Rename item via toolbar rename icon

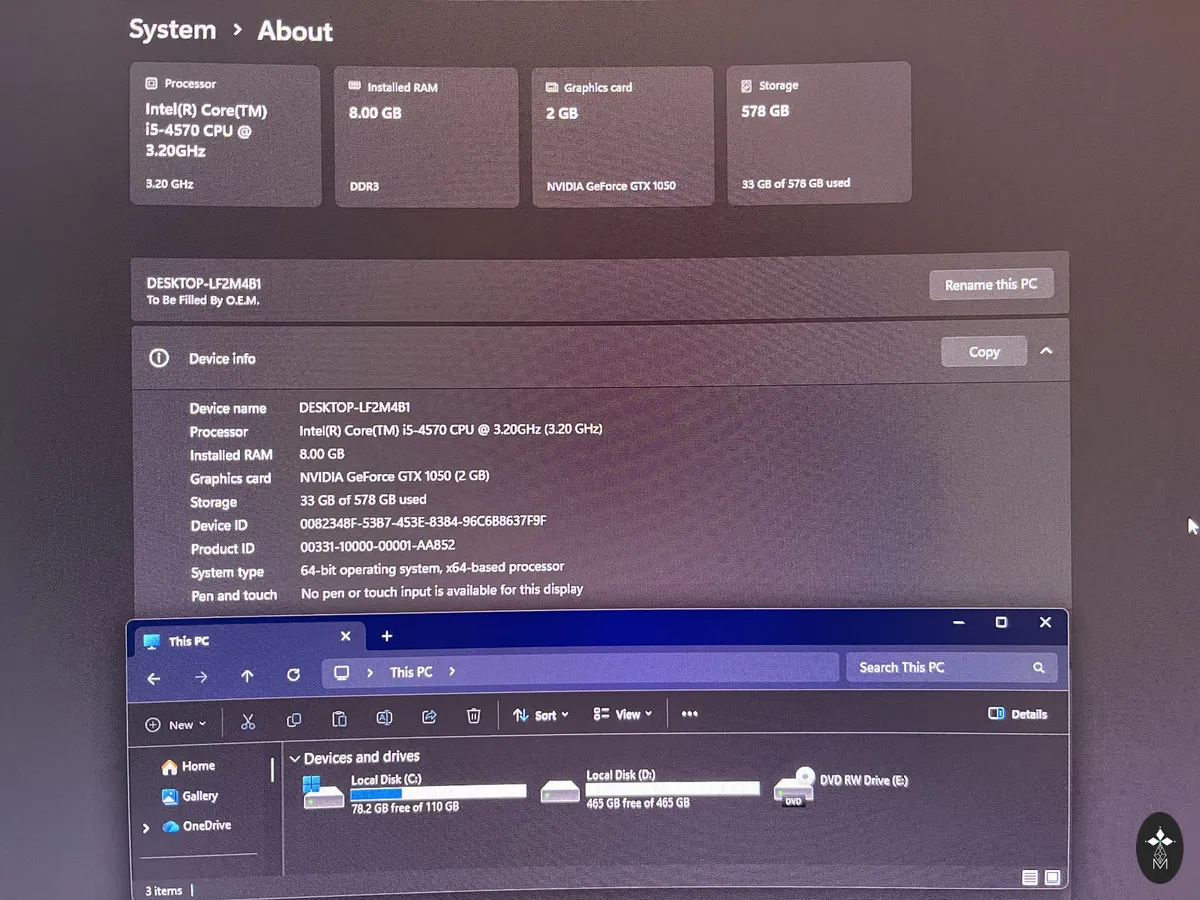(384, 718)
